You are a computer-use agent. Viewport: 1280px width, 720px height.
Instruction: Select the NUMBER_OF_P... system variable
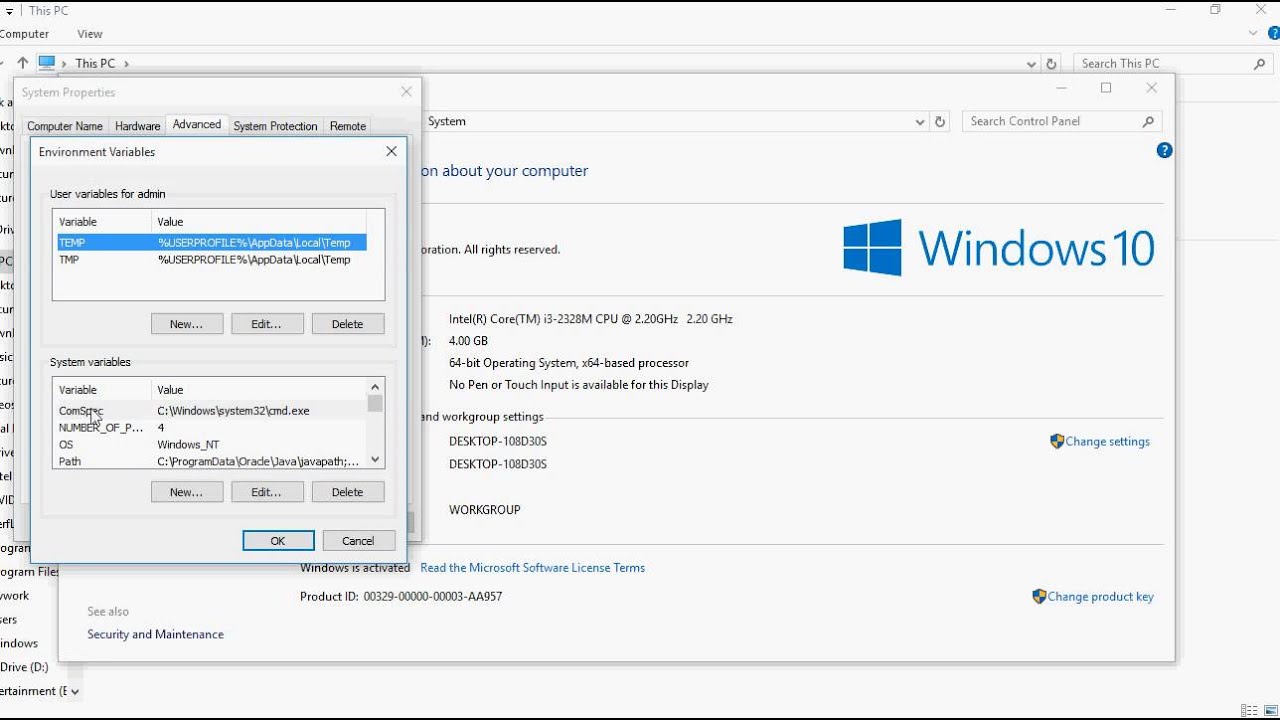(x=212, y=428)
